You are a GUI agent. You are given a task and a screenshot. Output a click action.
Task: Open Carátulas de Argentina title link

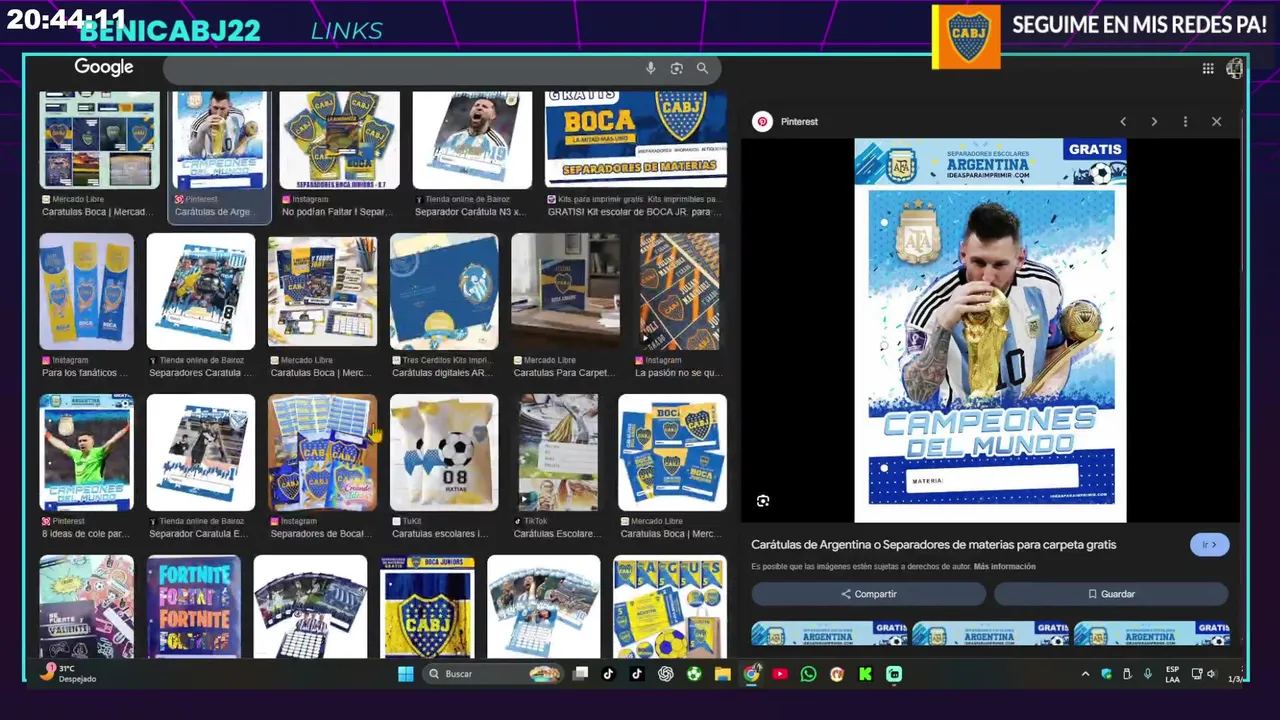(x=933, y=545)
